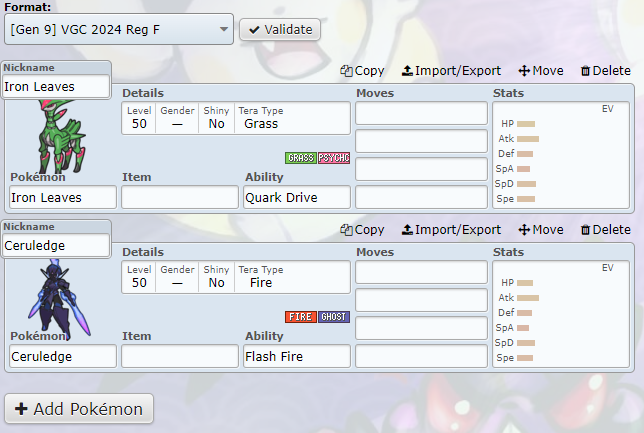644x433 pixels.
Task: Select third move slot for Iron Leaves
Action: [x=421, y=169]
